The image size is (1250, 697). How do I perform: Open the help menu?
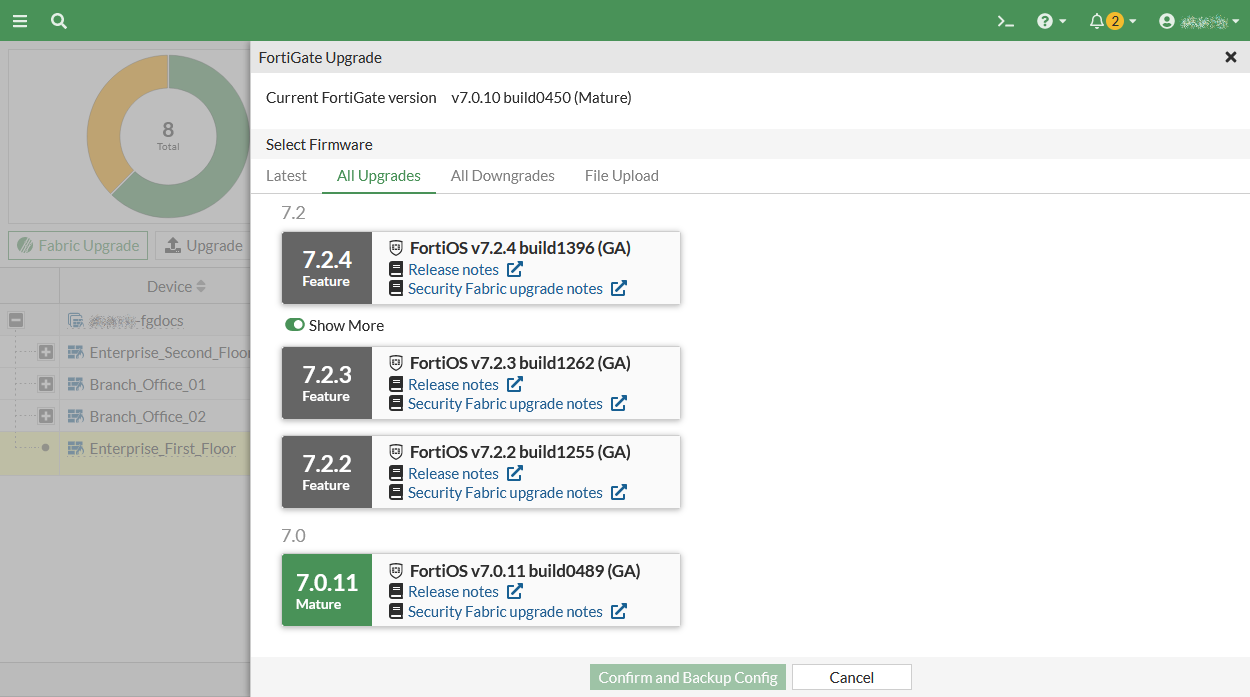[x=1046, y=20]
